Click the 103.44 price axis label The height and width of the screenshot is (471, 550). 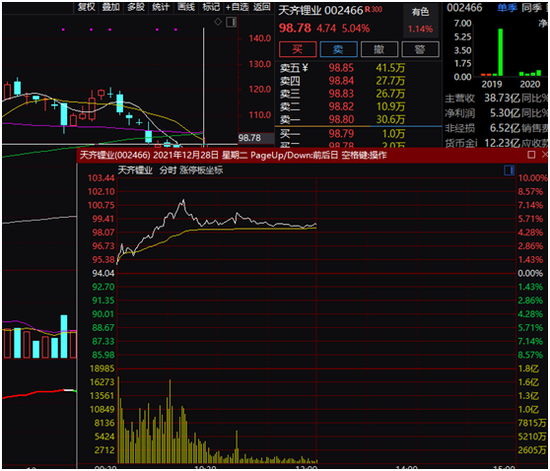[x=101, y=178]
